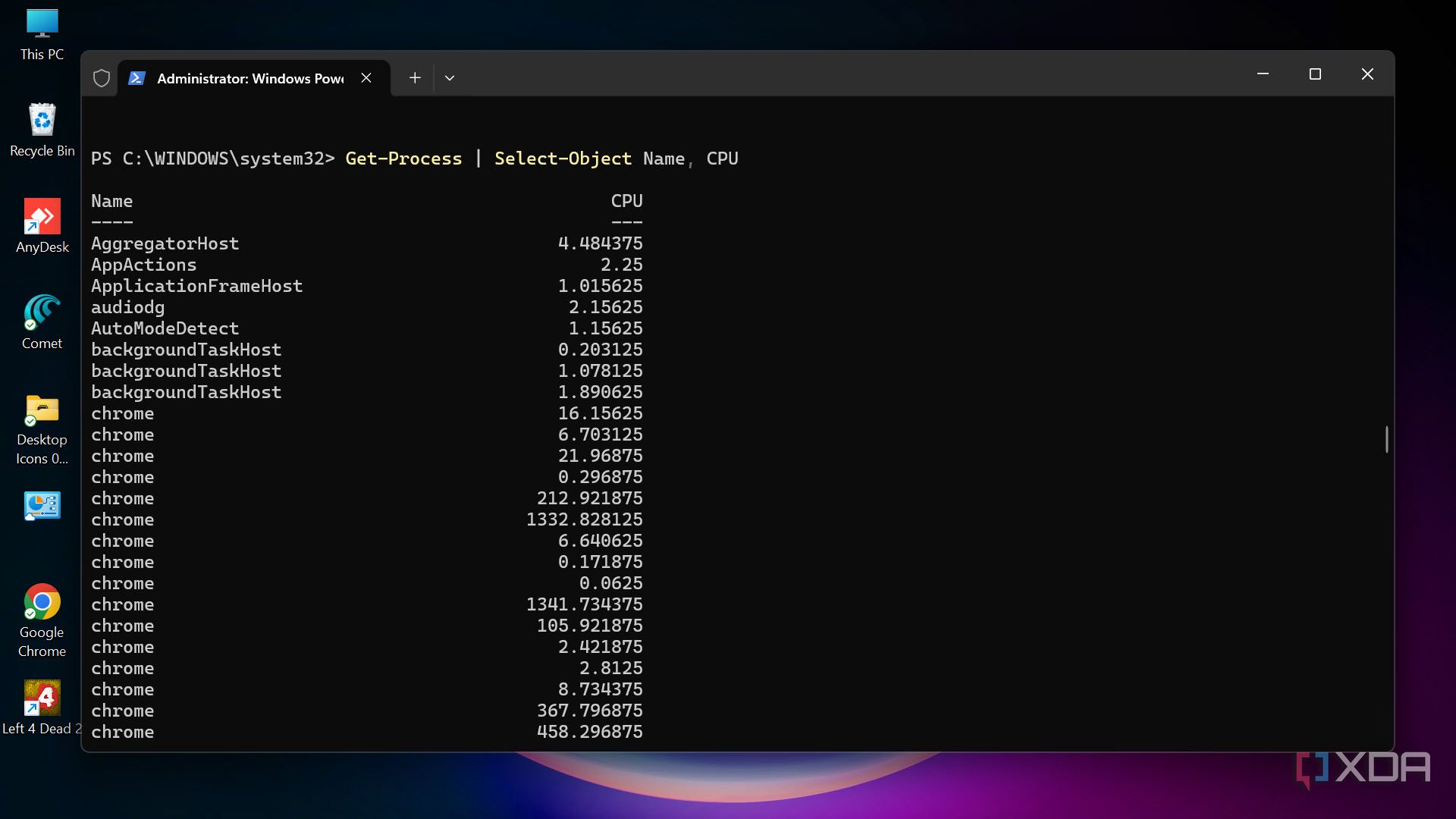
Task: Click the Select-Object command text
Action: pos(563,158)
